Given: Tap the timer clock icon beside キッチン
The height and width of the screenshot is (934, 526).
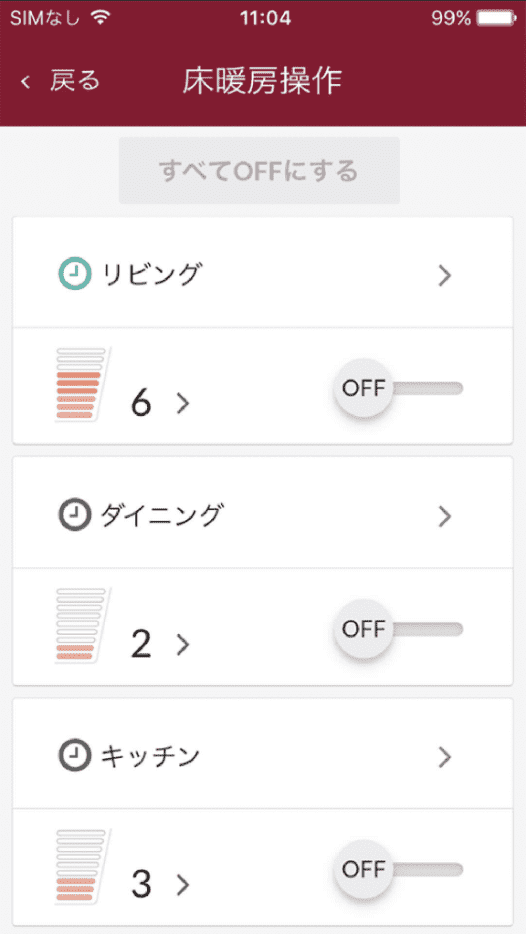Looking at the screenshot, I should coord(75,756).
